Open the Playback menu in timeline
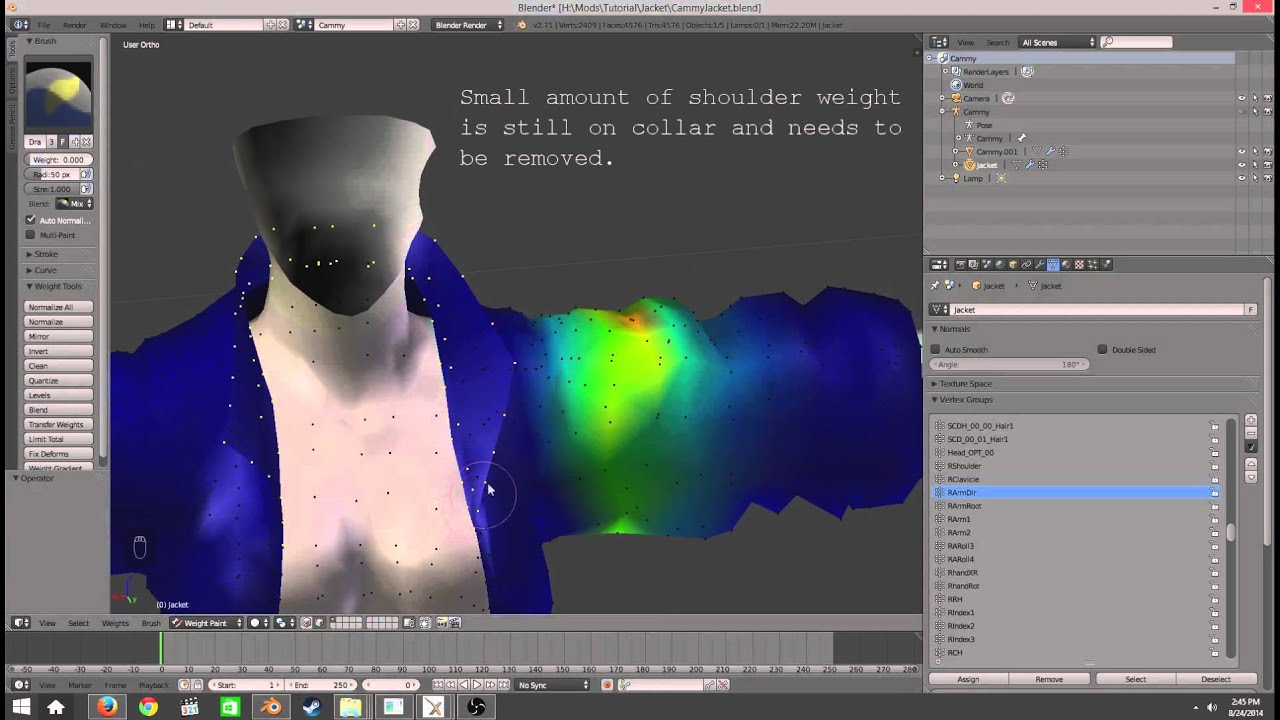Image resolution: width=1280 pixels, height=720 pixels. click(x=154, y=685)
